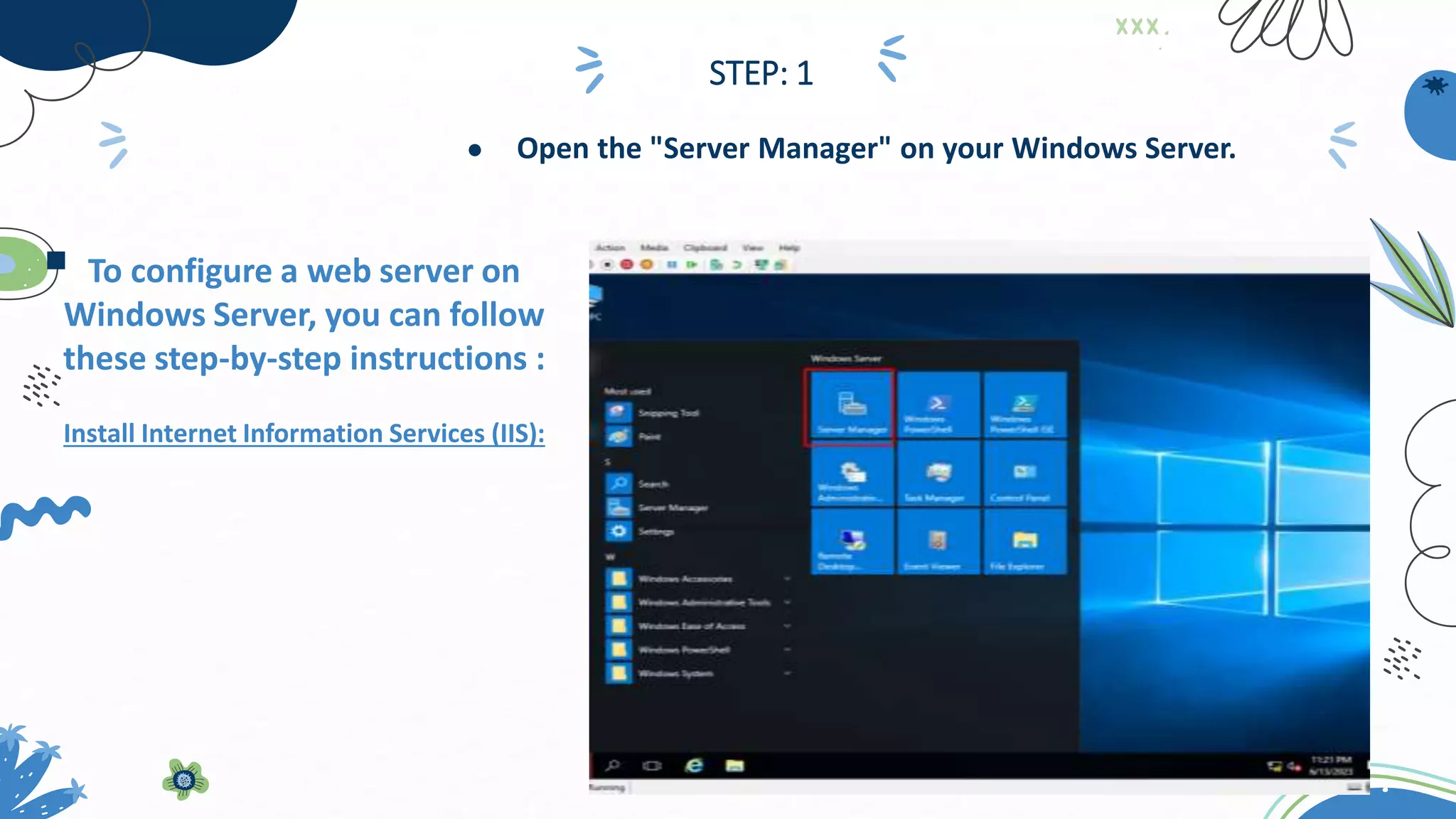Click the red Shut Down toolbar button
The image size is (1456, 819).
pyautogui.click(x=626, y=264)
